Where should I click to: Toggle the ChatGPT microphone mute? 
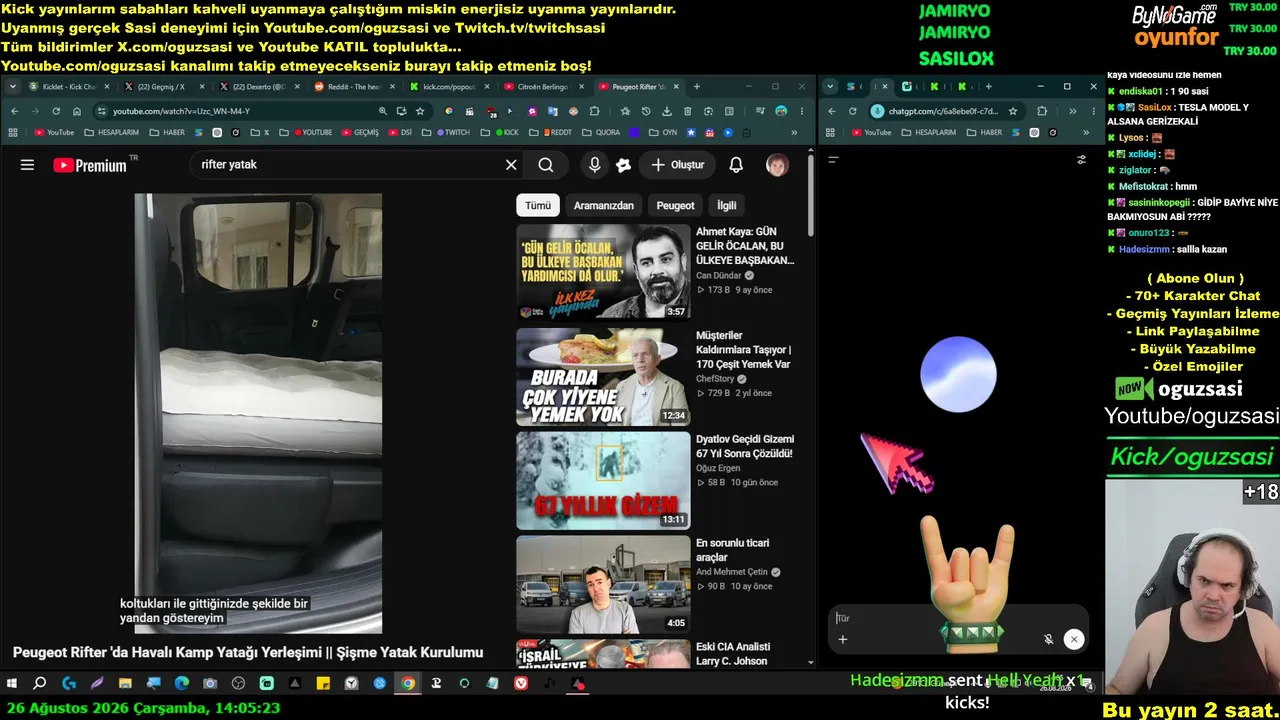point(1048,640)
